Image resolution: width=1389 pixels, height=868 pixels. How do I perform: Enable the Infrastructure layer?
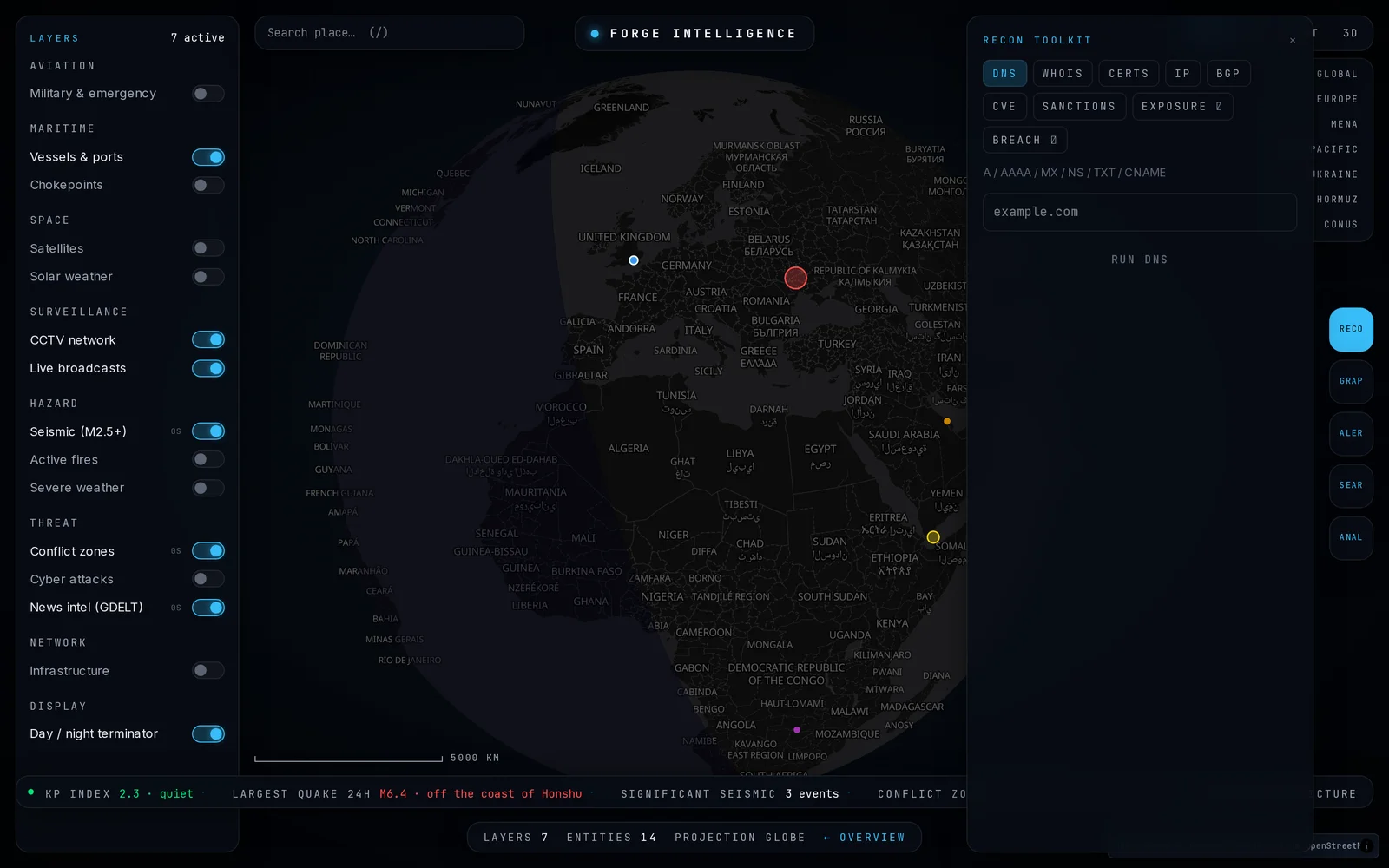[x=208, y=671]
